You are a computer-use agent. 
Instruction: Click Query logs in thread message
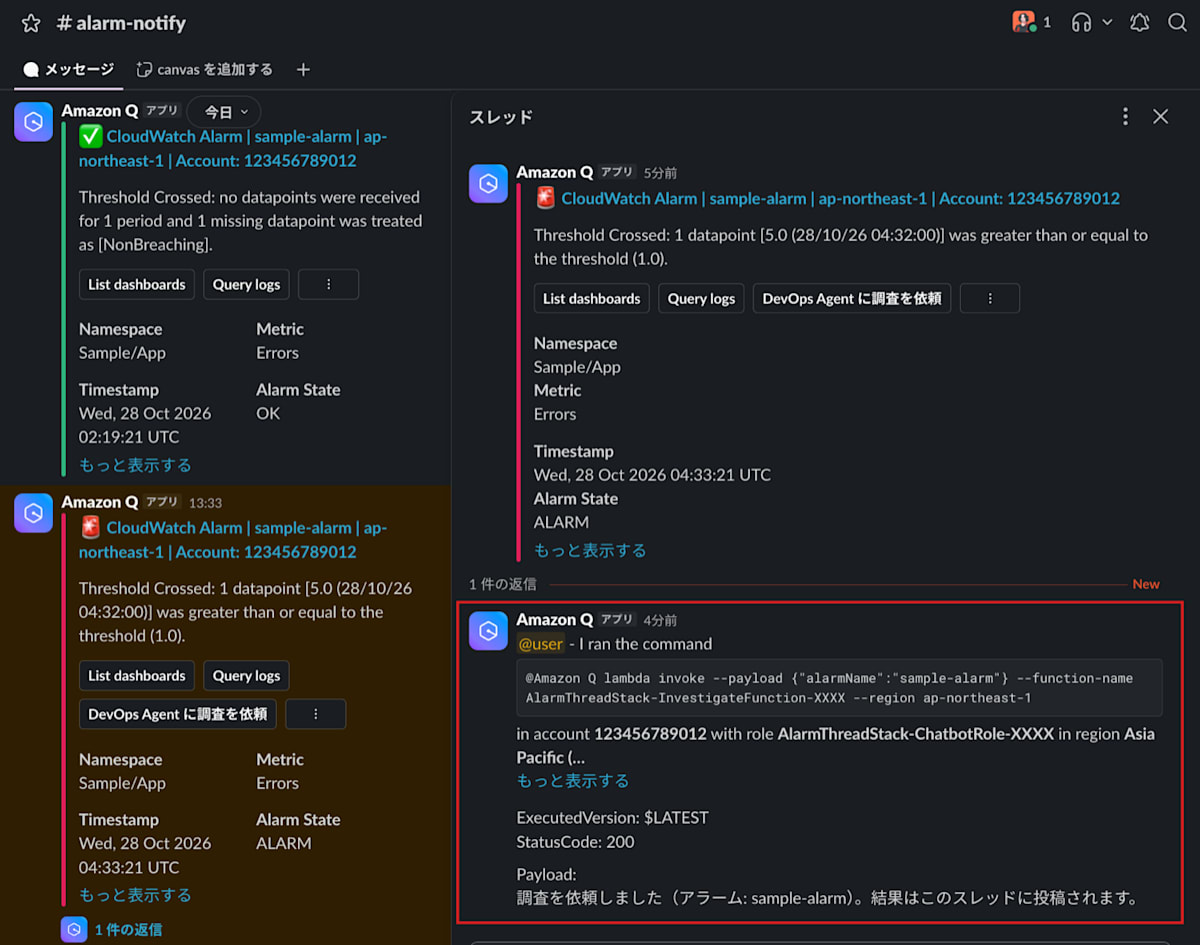click(701, 298)
